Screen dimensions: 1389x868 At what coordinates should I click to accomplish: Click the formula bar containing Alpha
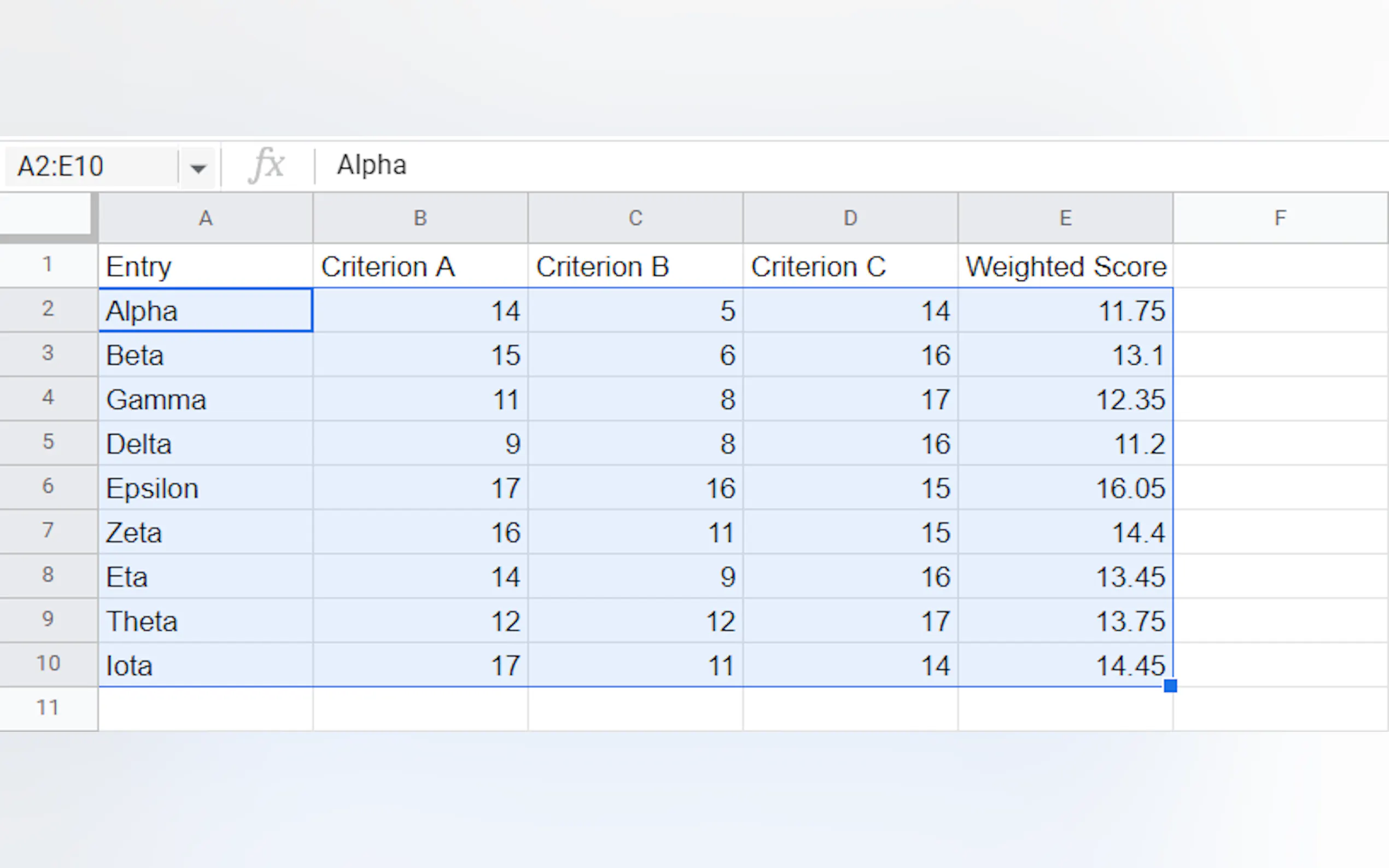click(804, 165)
